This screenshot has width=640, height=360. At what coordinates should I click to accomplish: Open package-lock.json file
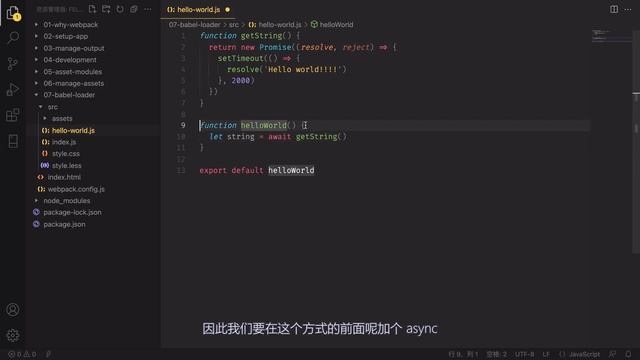72,212
